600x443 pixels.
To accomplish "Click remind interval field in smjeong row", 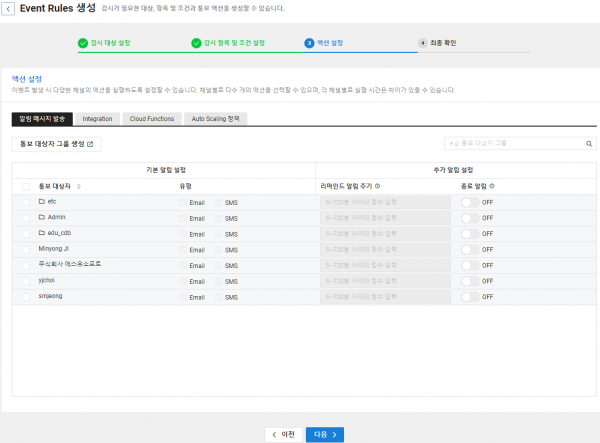I will tap(385, 297).
